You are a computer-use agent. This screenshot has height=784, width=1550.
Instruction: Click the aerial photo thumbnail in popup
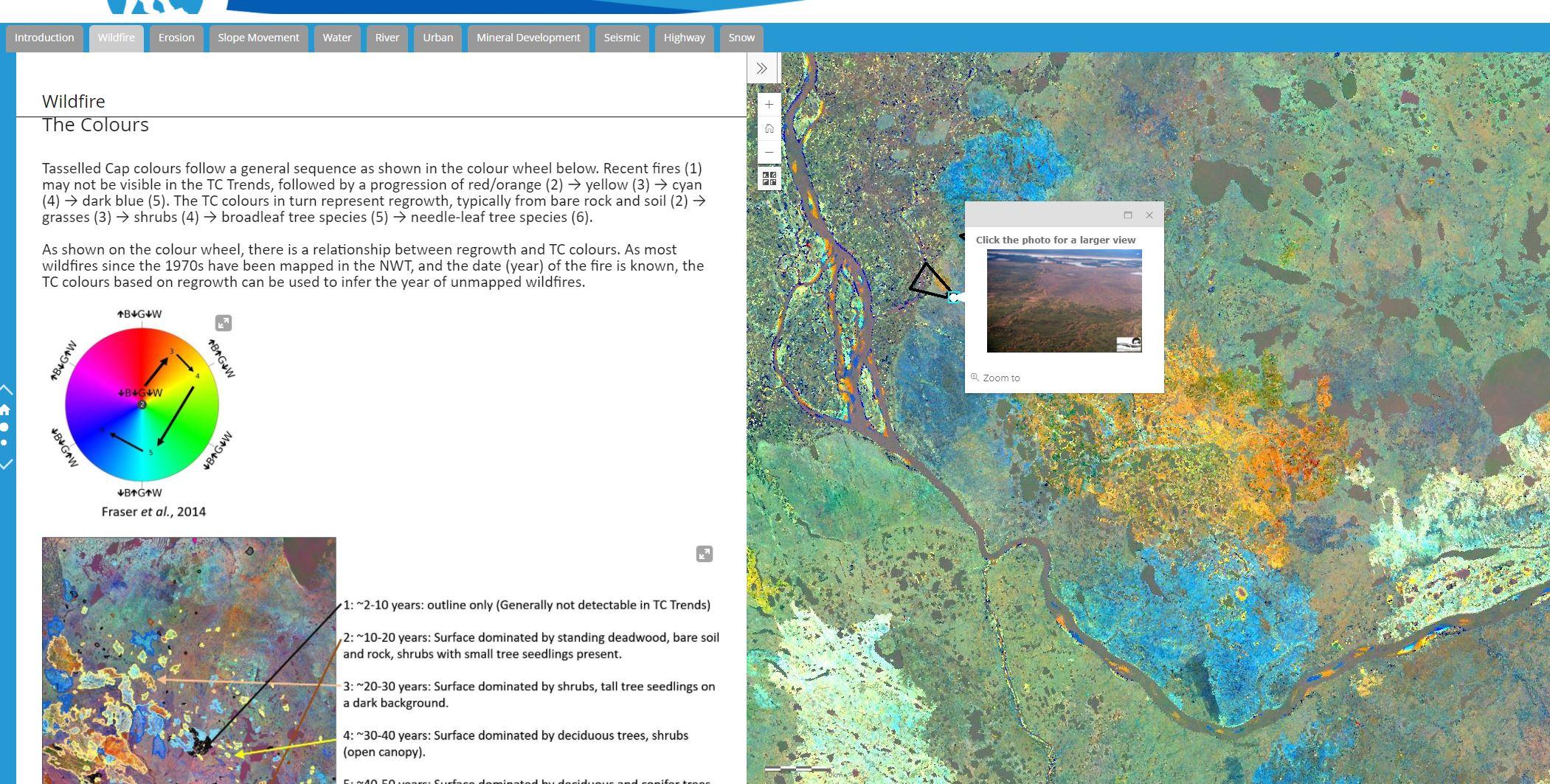coord(1064,301)
